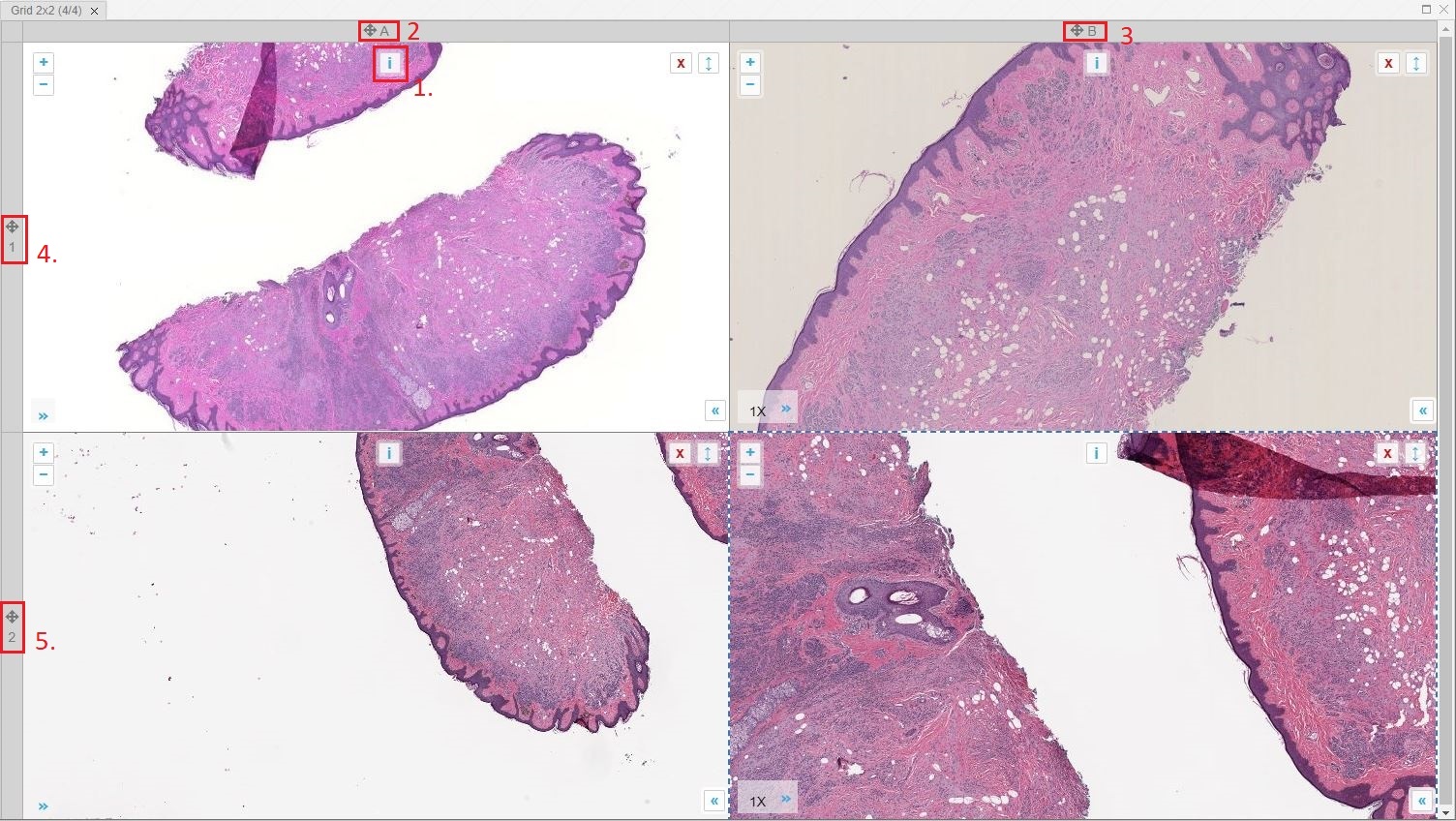Screen dimensions: 1456x821
Task: Toggle vertical sync arrow in top-right panel
Action: click(x=1415, y=63)
